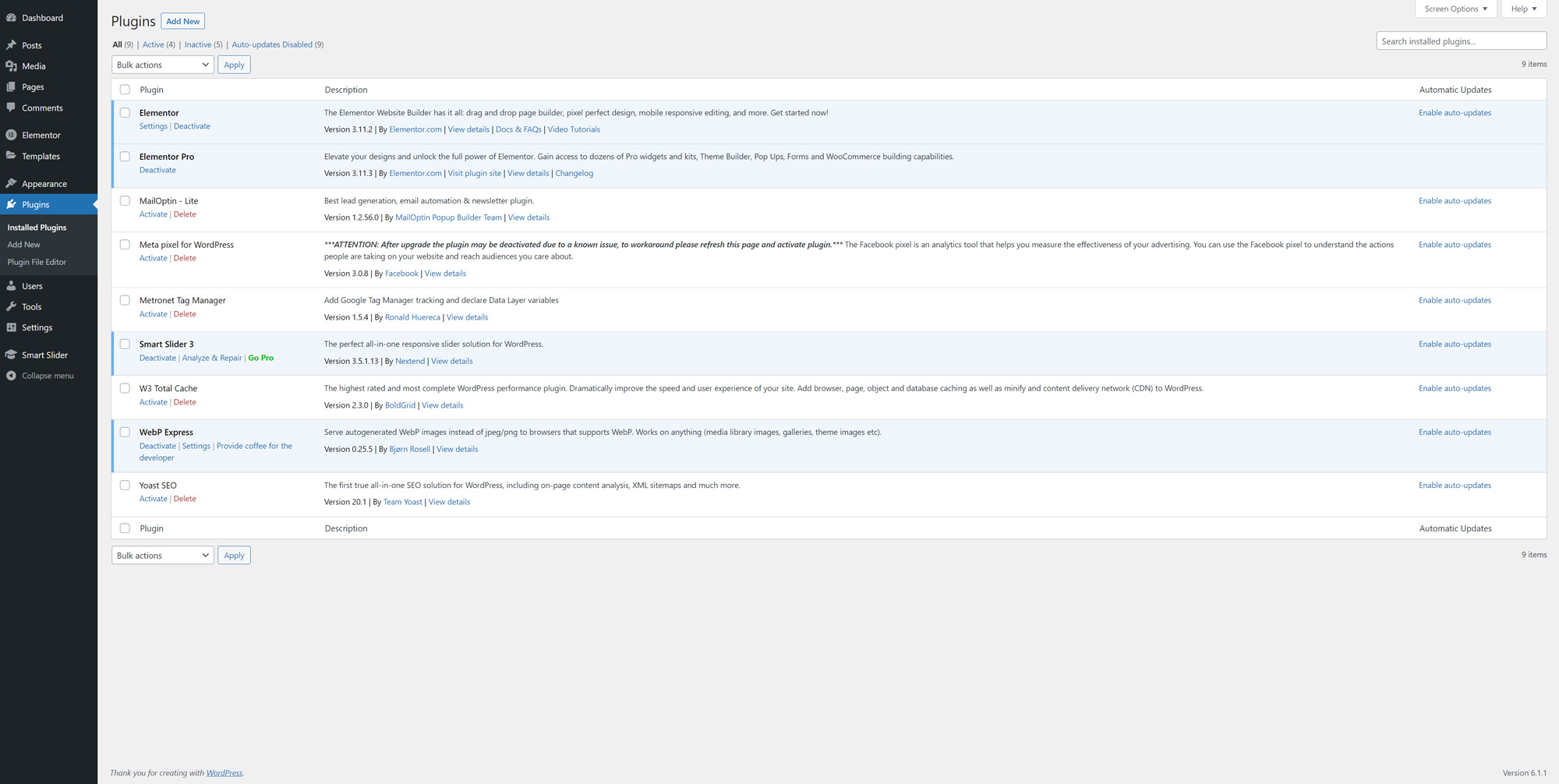Check the Elementor plugin checkbox
The height and width of the screenshot is (784, 1559).
tap(125, 112)
